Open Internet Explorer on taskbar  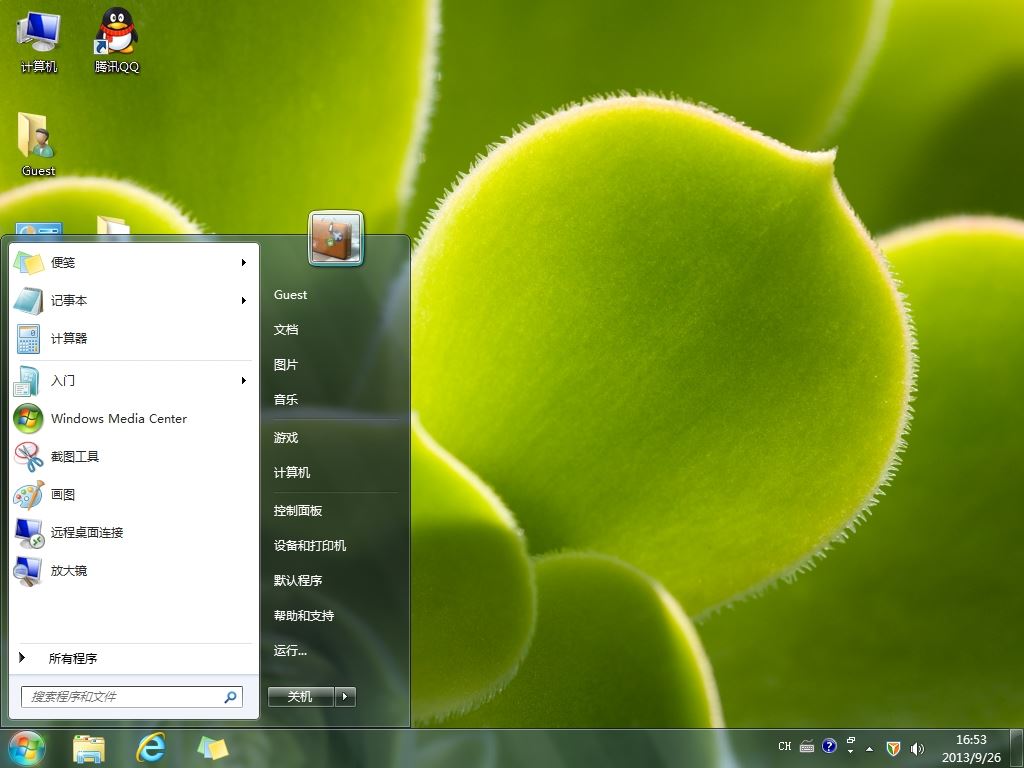pos(151,749)
